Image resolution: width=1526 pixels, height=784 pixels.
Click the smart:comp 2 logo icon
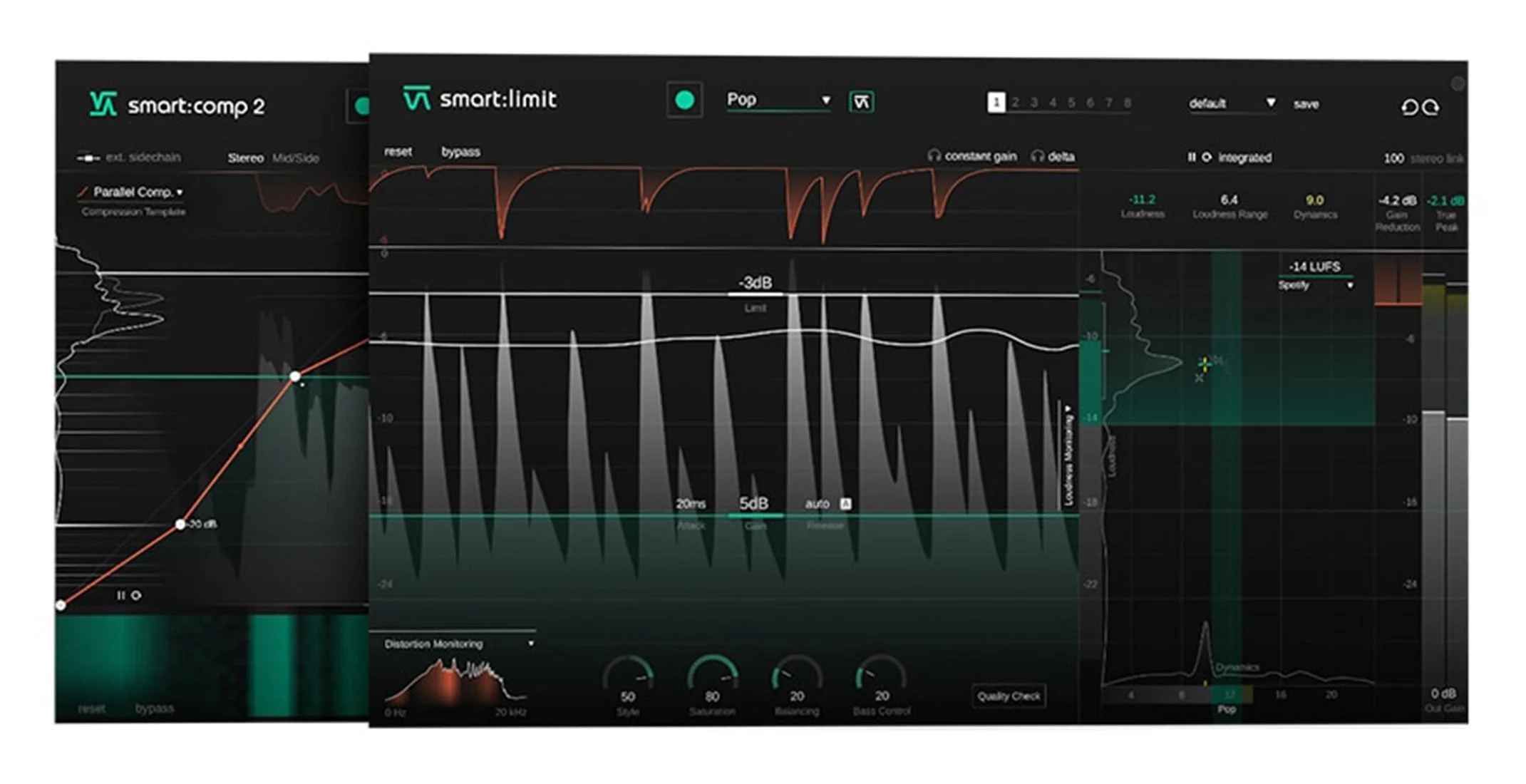[x=103, y=104]
